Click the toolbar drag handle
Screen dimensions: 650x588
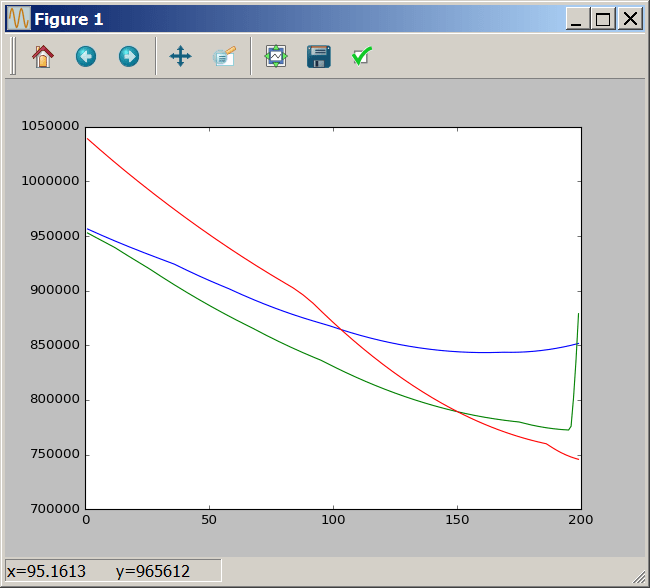(13, 56)
